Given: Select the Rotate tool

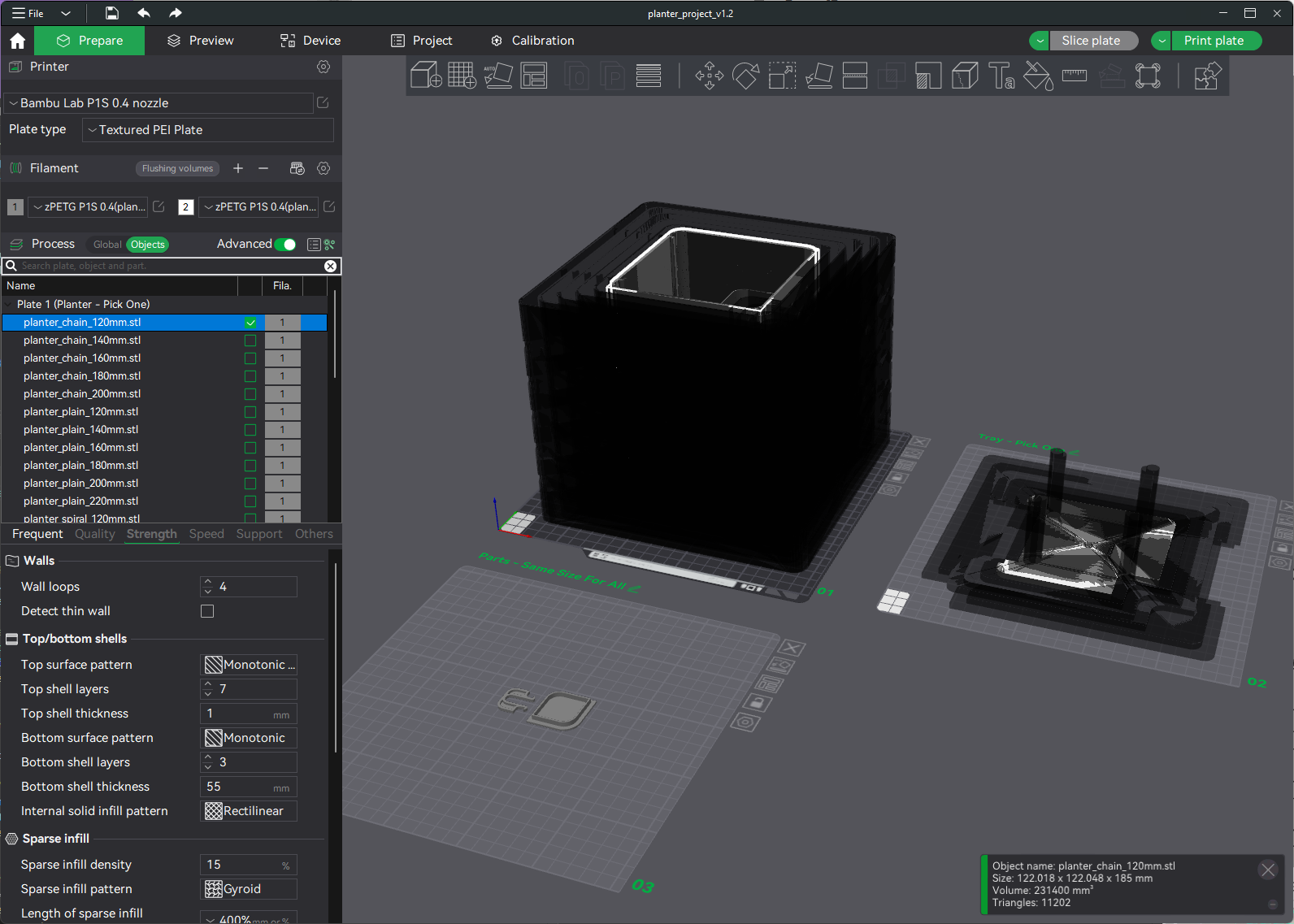Looking at the screenshot, I should click(745, 76).
